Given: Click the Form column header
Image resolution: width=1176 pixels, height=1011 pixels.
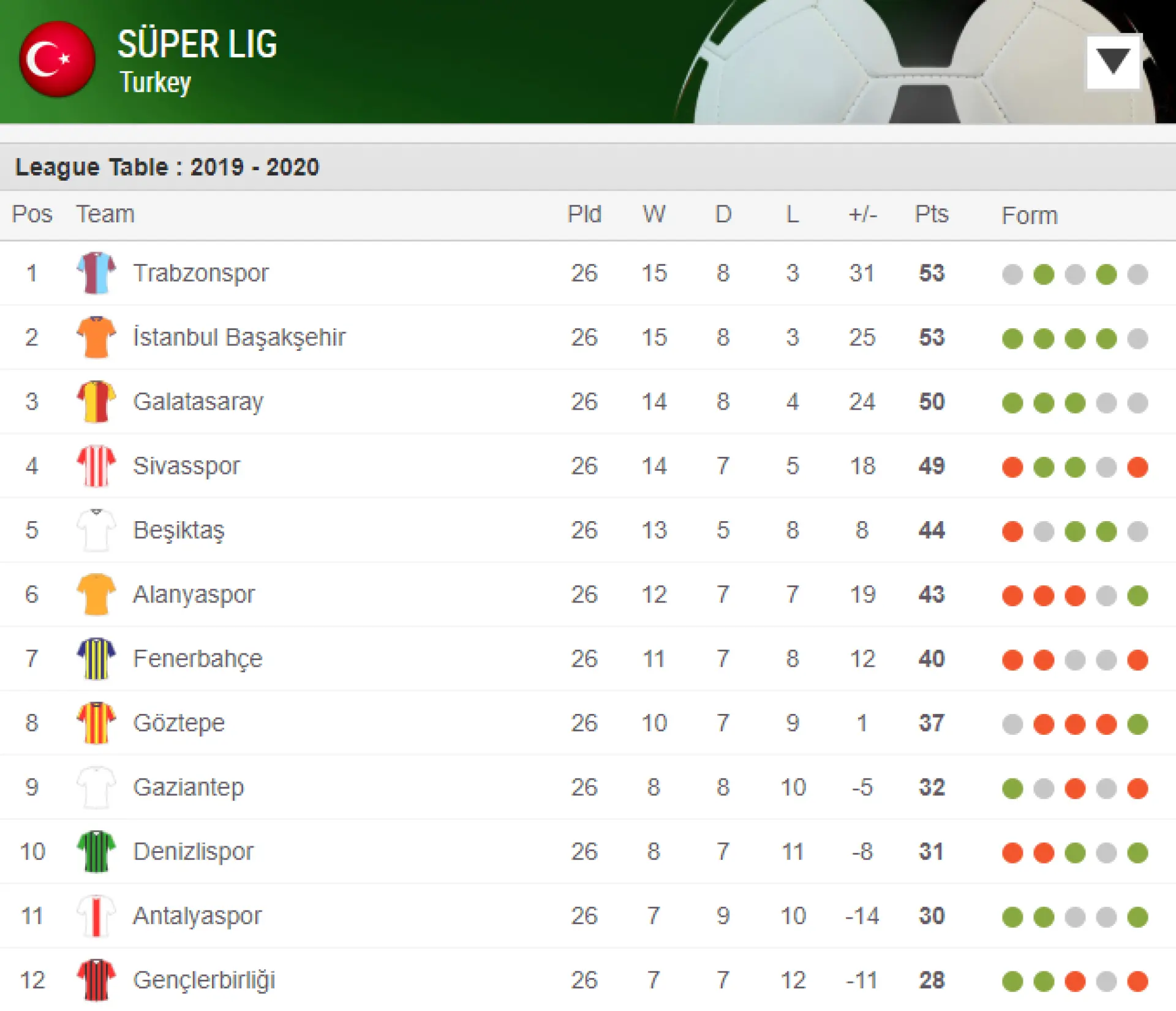Looking at the screenshot, I should click(x=1030, y=216).
